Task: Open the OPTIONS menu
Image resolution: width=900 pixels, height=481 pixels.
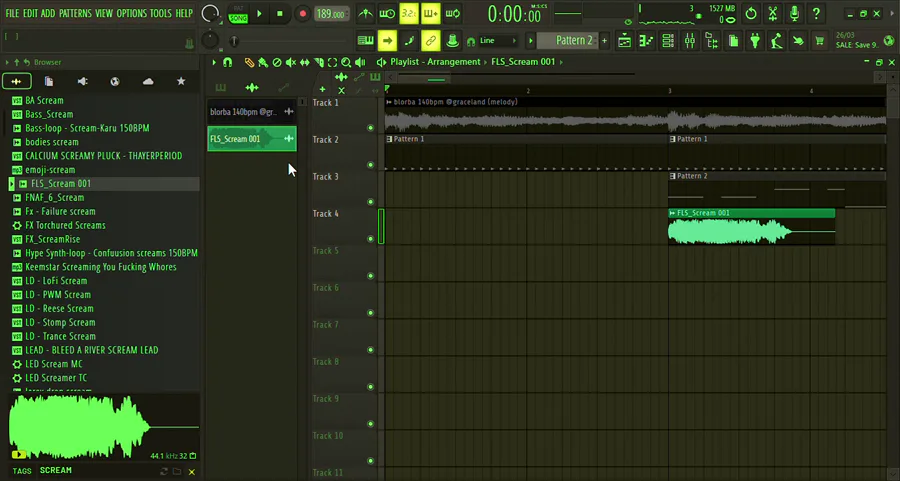Action: (x=131, y=13)
